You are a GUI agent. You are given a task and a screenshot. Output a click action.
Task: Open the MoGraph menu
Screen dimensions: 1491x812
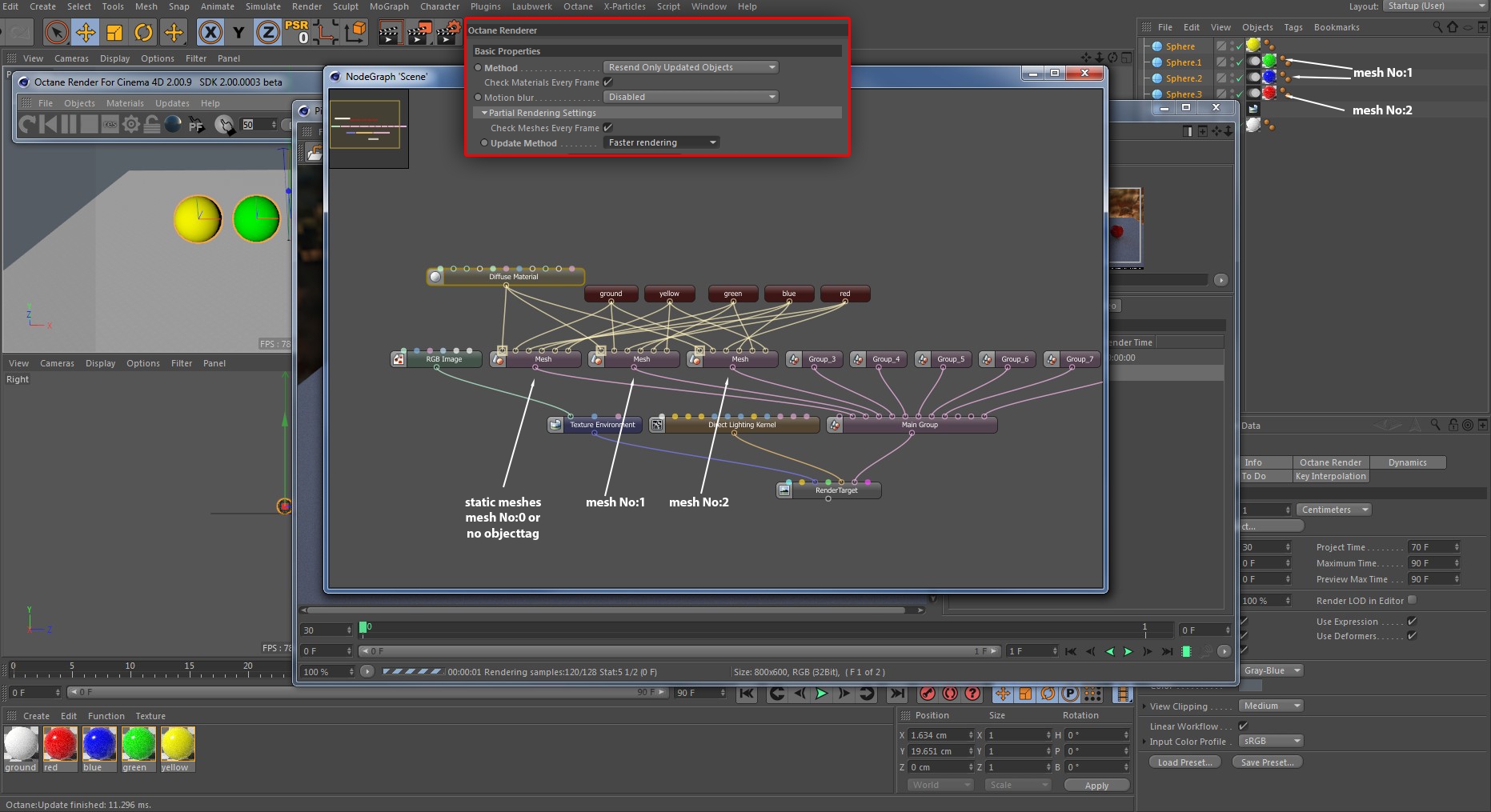coord(389,6)
